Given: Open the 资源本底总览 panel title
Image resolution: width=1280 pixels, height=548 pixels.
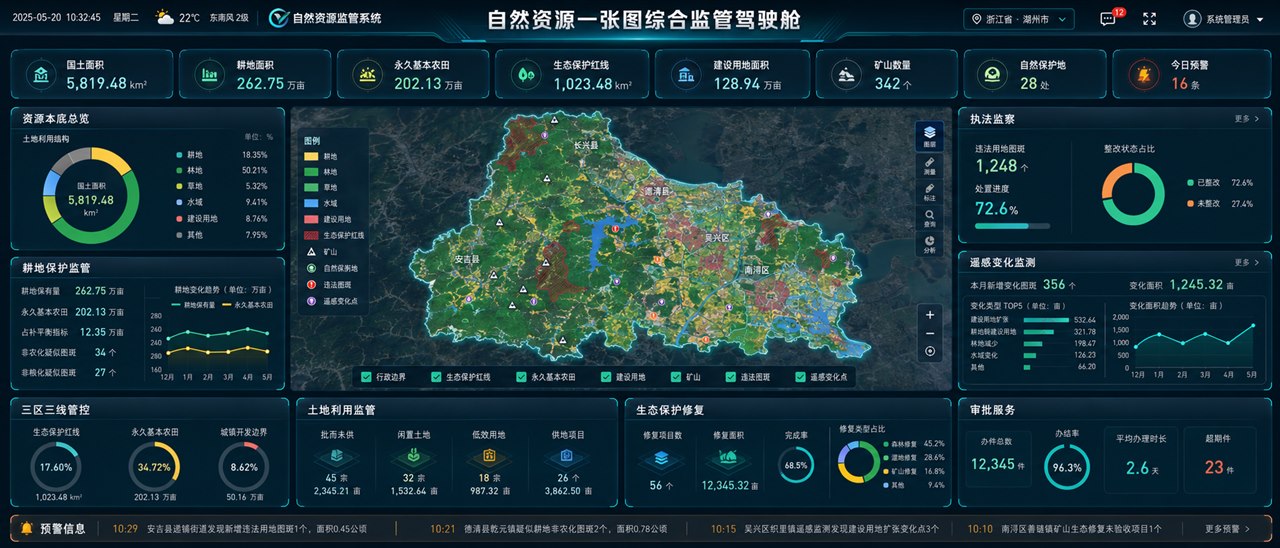Looking at the screenshot, I should (54, 118).
